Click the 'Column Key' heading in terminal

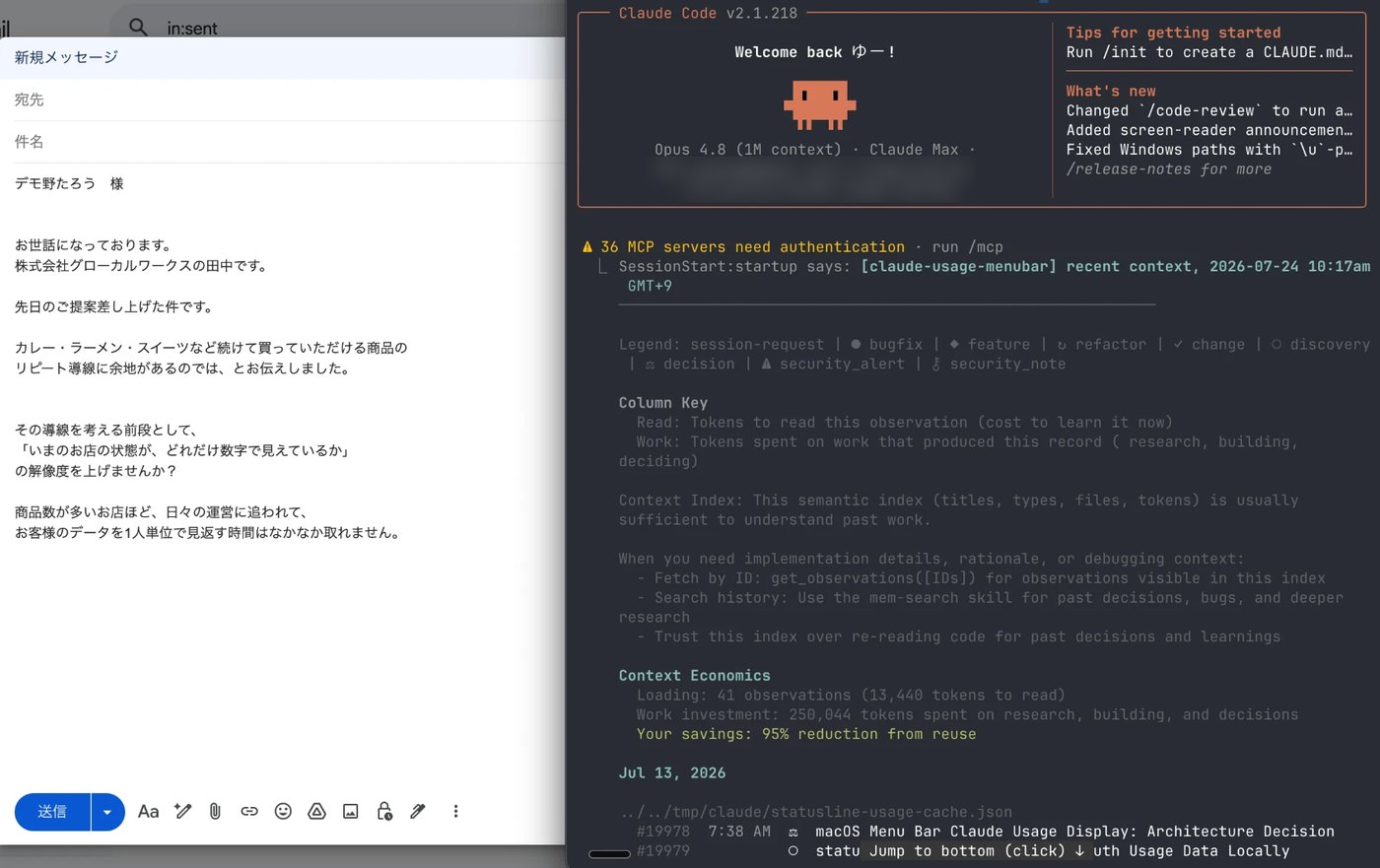(x=662, y=403)
